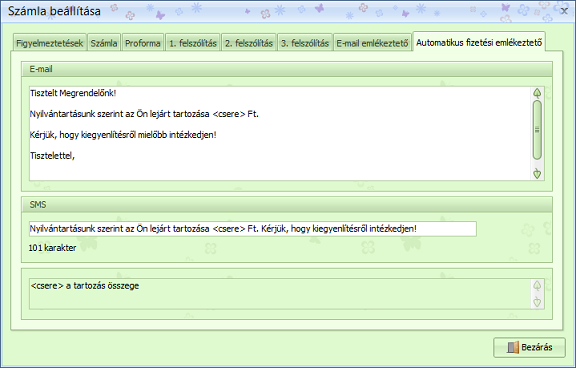576x368 pixels.
Task: Open the Számla tab
Action: (104, 43)
